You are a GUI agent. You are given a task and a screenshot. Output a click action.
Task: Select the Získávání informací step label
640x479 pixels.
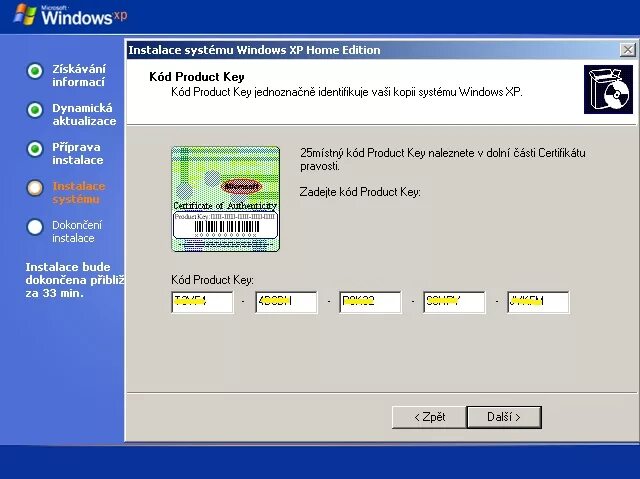point(79,75)
